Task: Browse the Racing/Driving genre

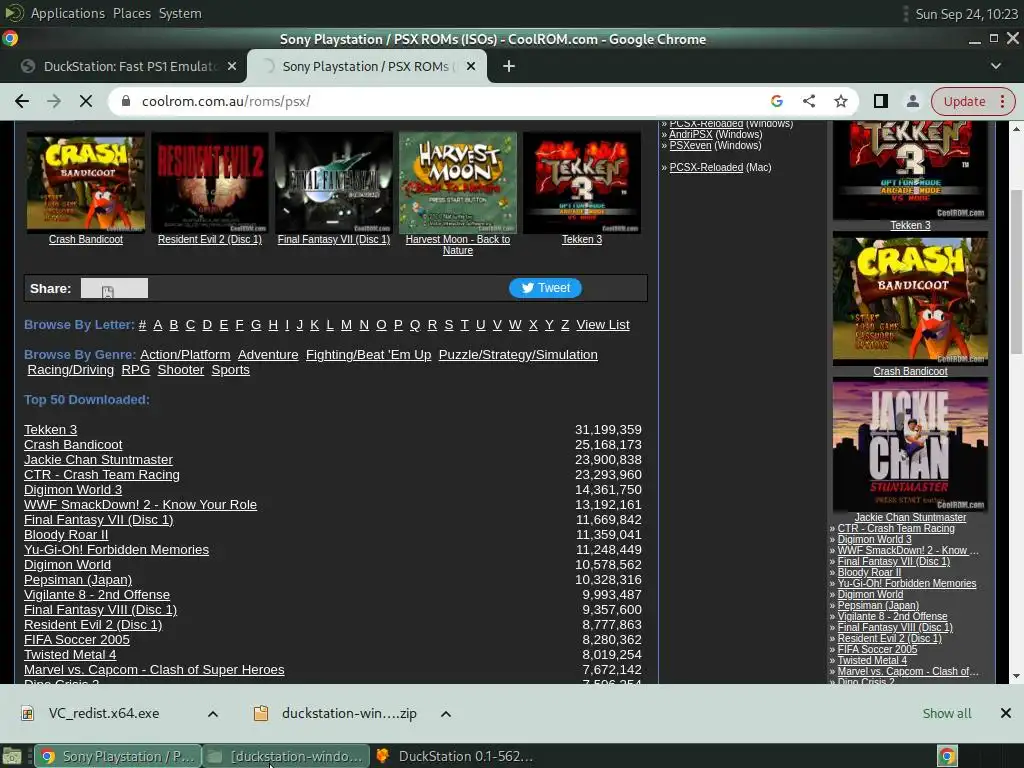Action: pos(71,370)
